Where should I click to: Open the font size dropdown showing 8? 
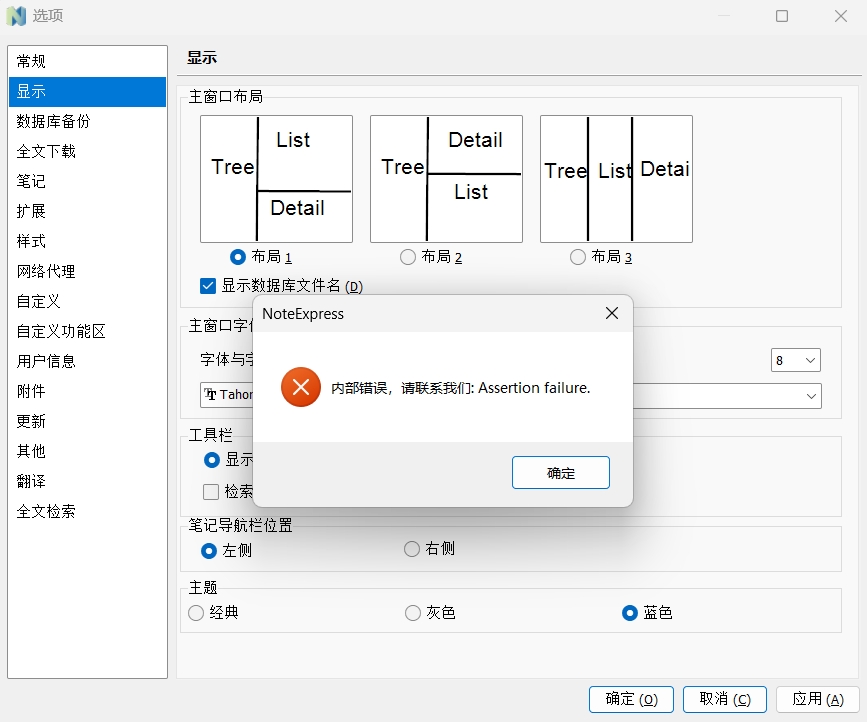795,359
